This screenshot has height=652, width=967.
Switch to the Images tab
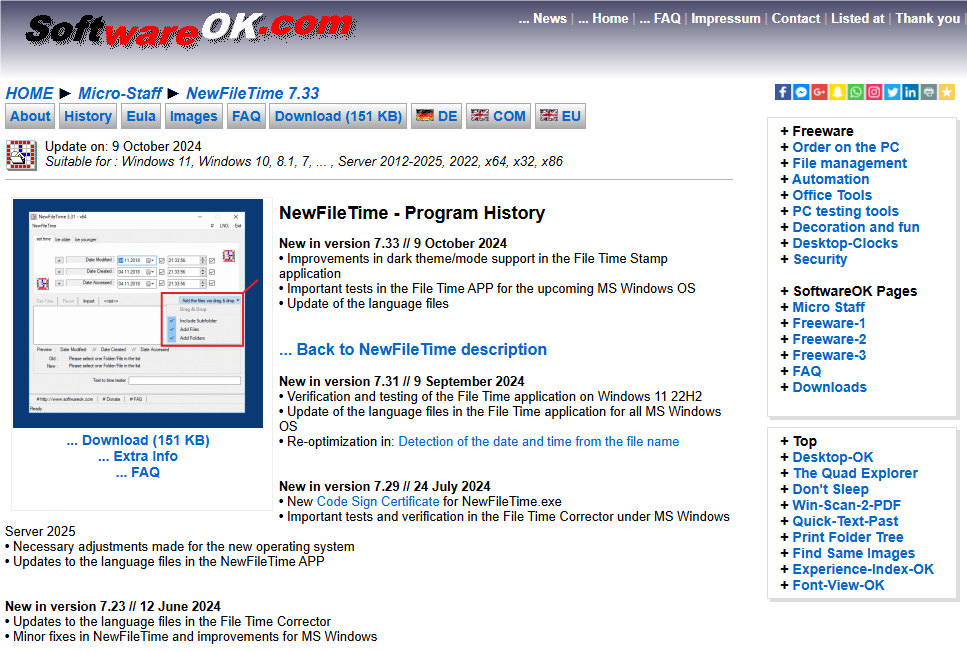click(194, 116)
